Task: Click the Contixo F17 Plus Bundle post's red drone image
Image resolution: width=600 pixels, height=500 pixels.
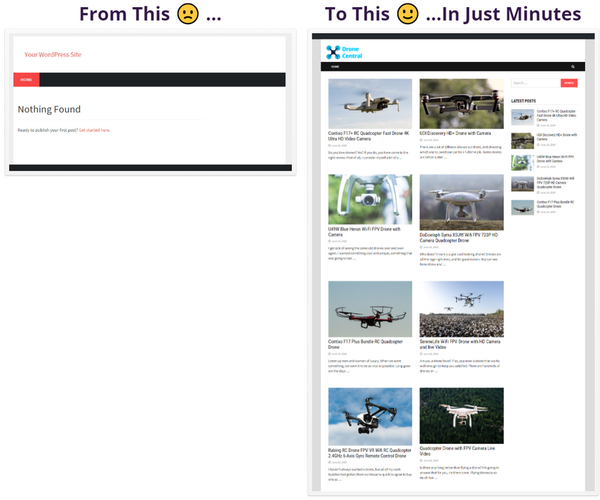Action: (x=370, y=309)
